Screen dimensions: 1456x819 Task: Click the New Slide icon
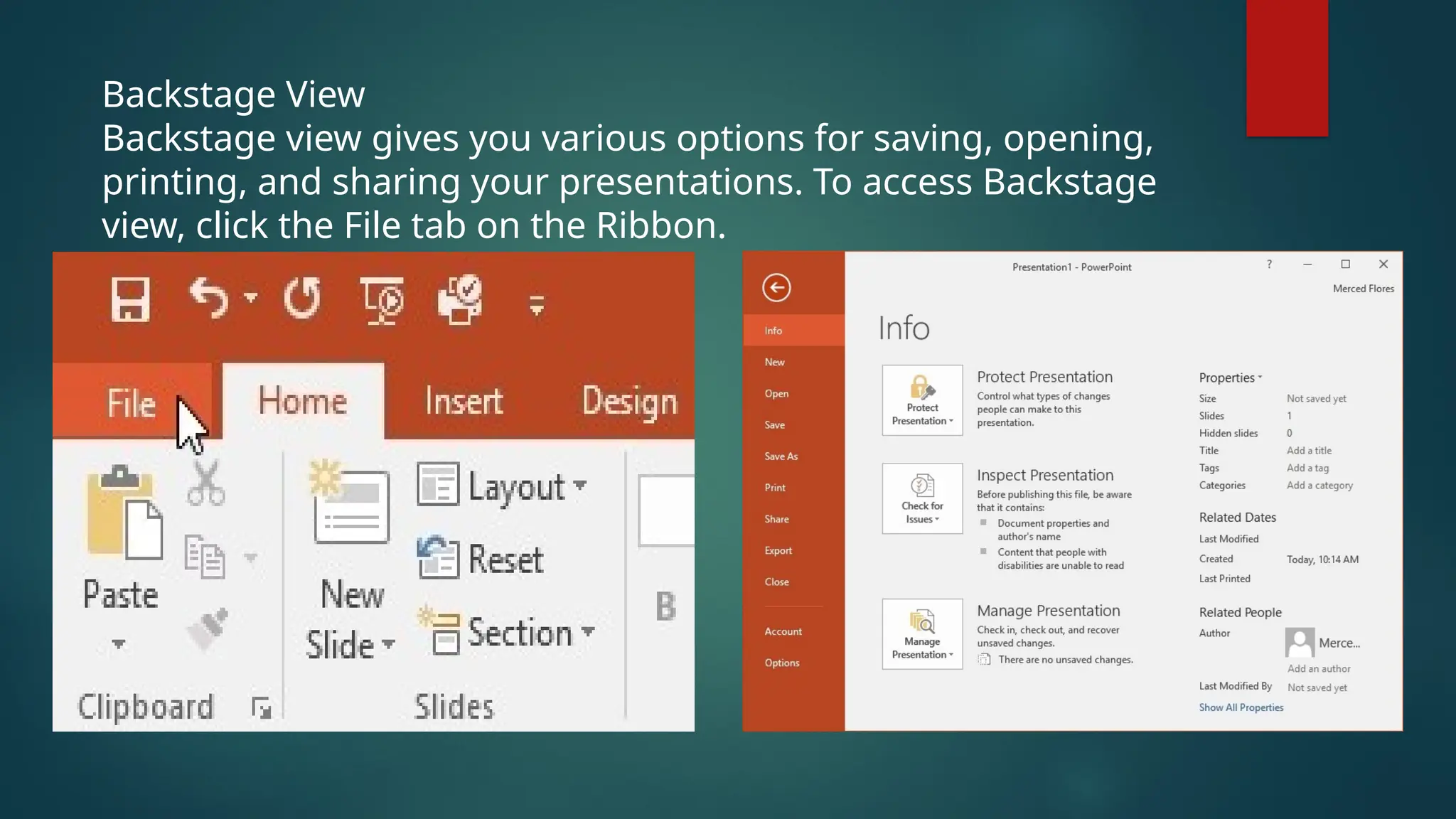coord(350,503)
